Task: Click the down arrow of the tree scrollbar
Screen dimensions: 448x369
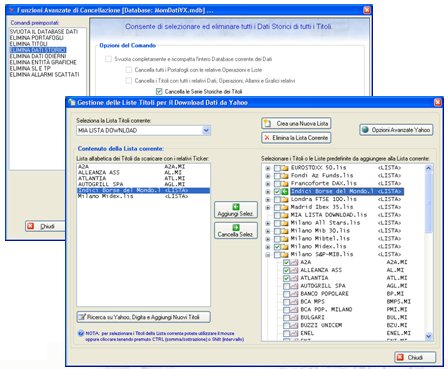Action: (429, 336)
